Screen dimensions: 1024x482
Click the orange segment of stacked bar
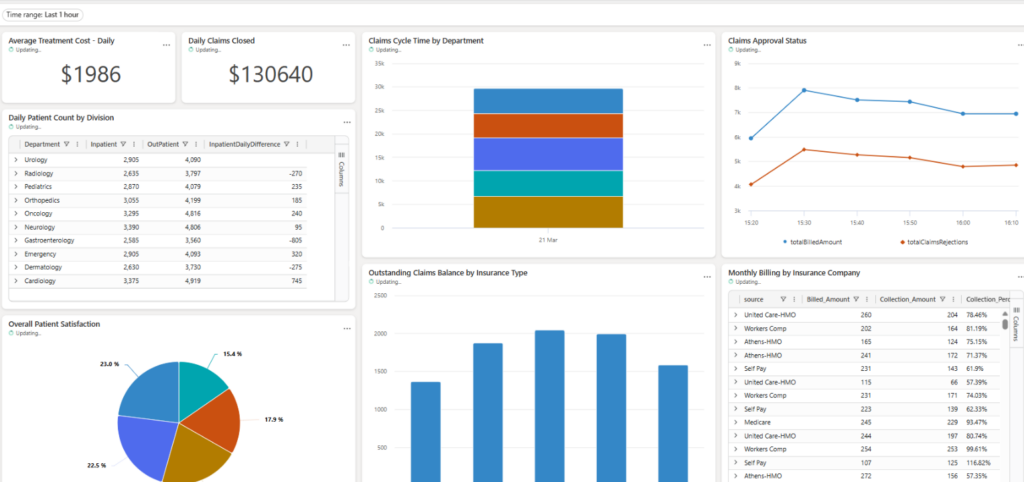point(548,125)
